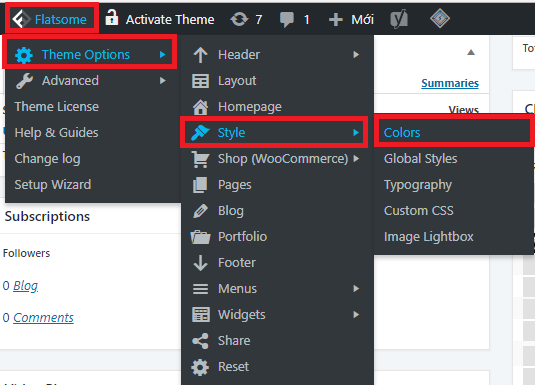Image resolution: width=536 pixels, height=385 pixels.
Task: Expand the Theme Options submenu arrow
Action: point(163,54)
